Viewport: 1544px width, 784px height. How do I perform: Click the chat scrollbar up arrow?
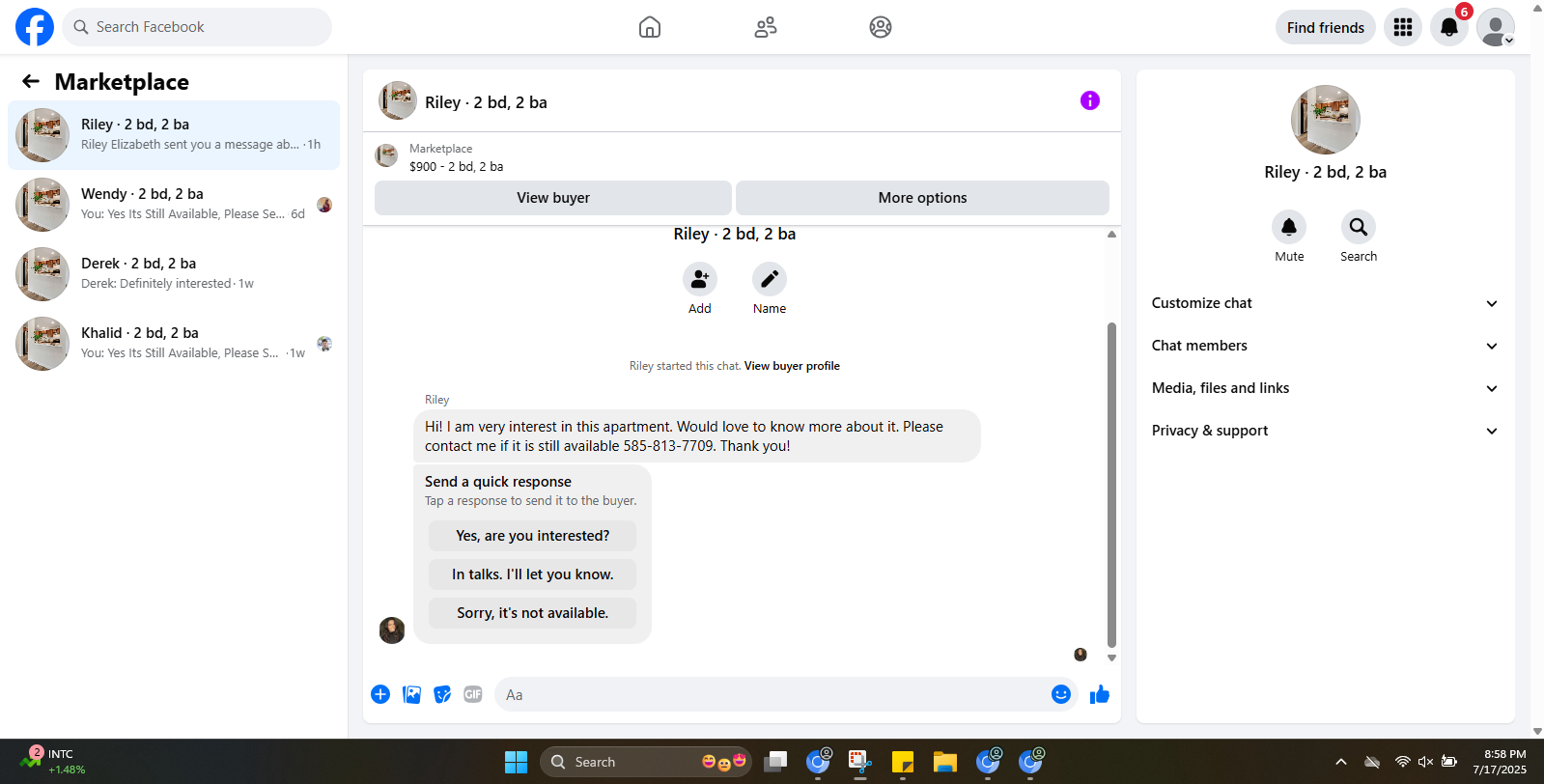1111,235
